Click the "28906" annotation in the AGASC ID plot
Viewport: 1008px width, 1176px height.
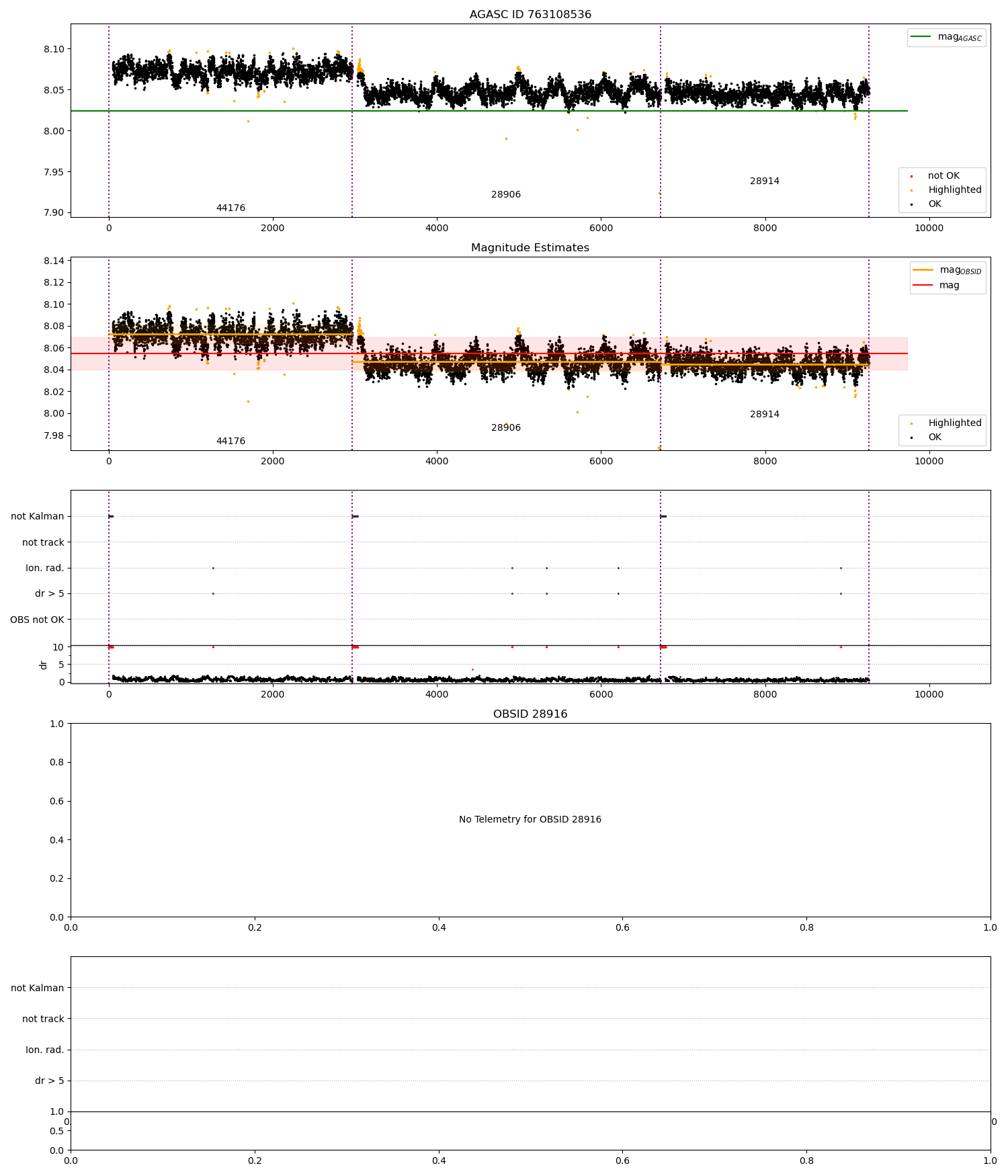[x=506, y=195]
